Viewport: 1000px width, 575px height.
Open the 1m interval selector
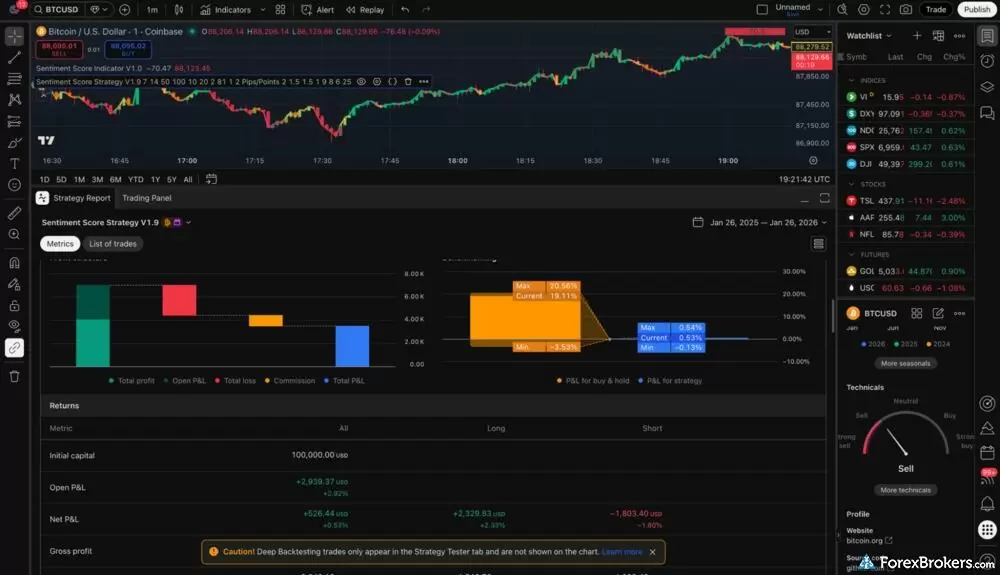pos(152,10)
